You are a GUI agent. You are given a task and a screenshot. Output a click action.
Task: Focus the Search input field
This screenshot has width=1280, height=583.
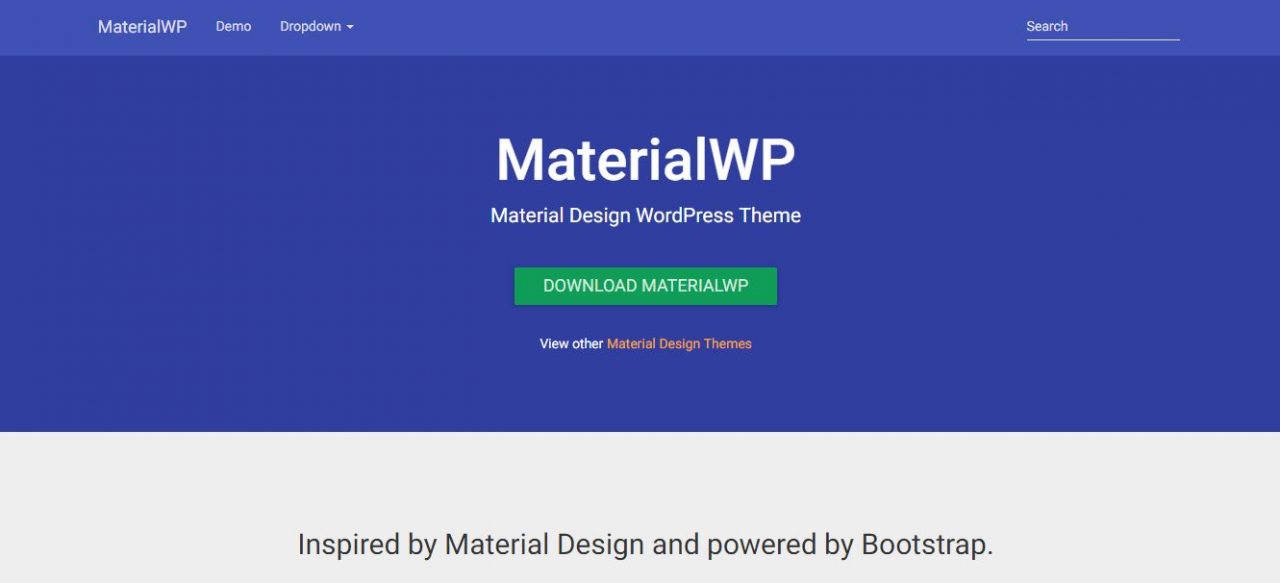(1103, 27)
